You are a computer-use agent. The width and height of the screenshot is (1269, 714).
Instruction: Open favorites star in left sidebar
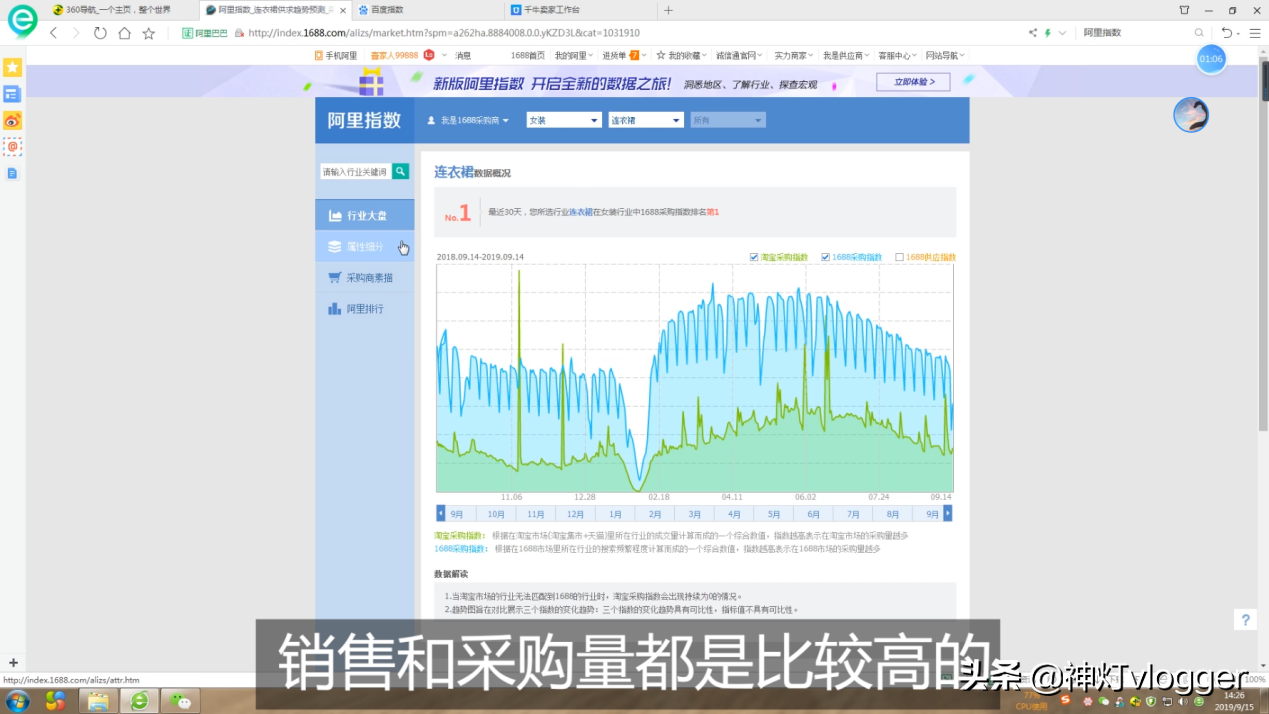tap(12, 67)
